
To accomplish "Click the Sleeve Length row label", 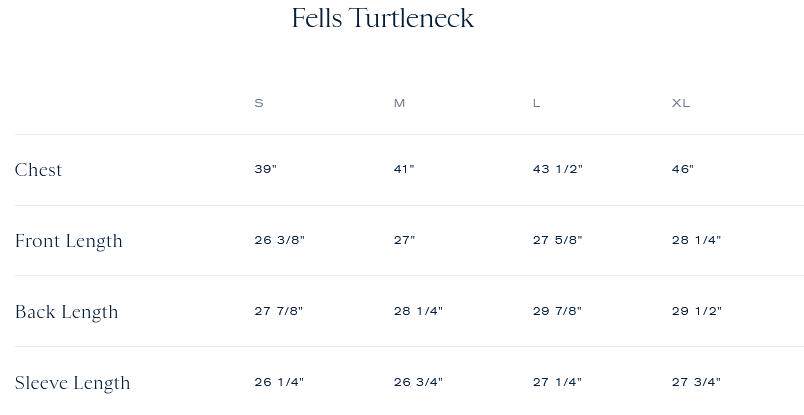I will [x=72, y=383].
